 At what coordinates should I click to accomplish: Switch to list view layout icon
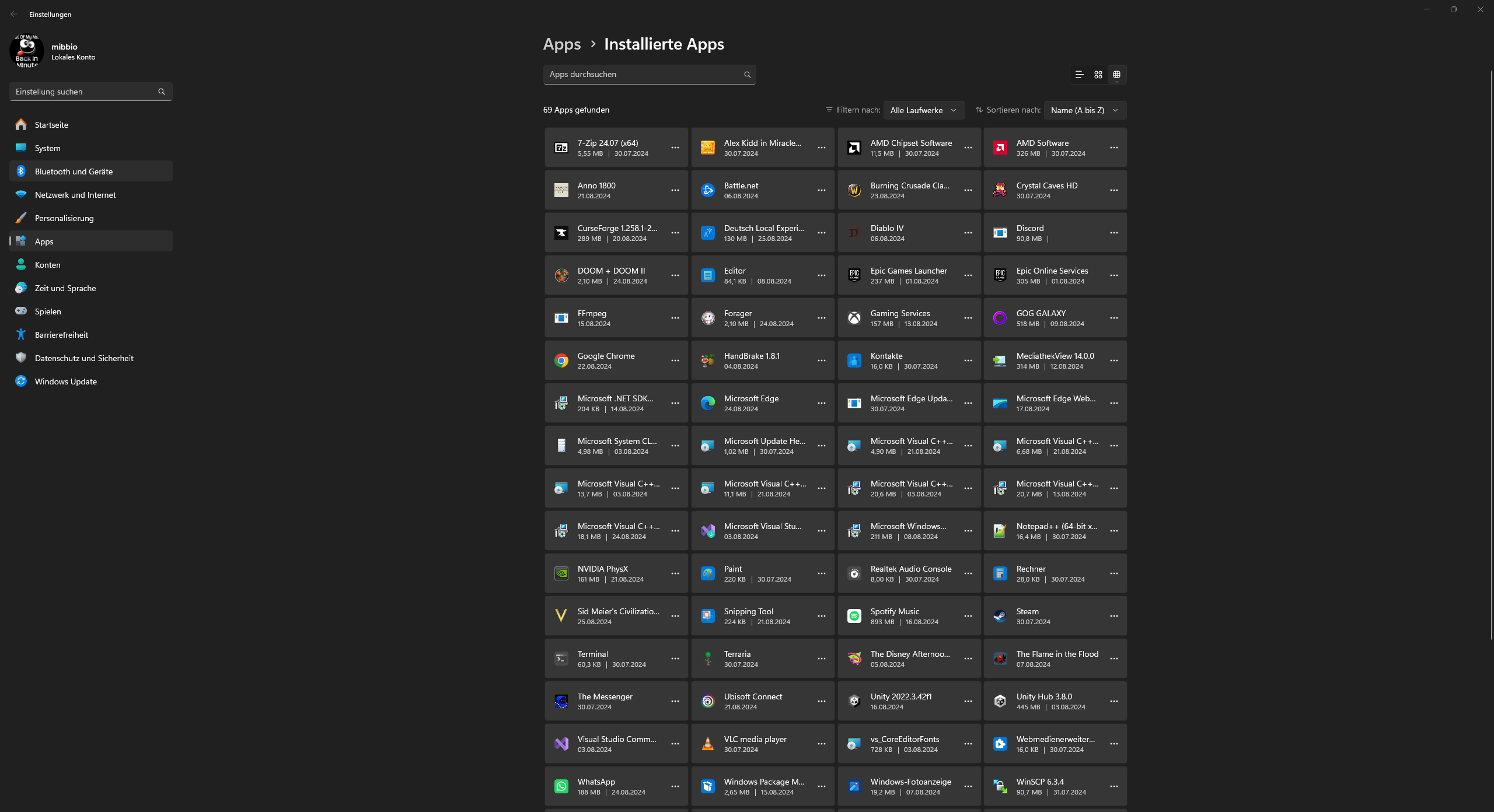point(1079,75)
